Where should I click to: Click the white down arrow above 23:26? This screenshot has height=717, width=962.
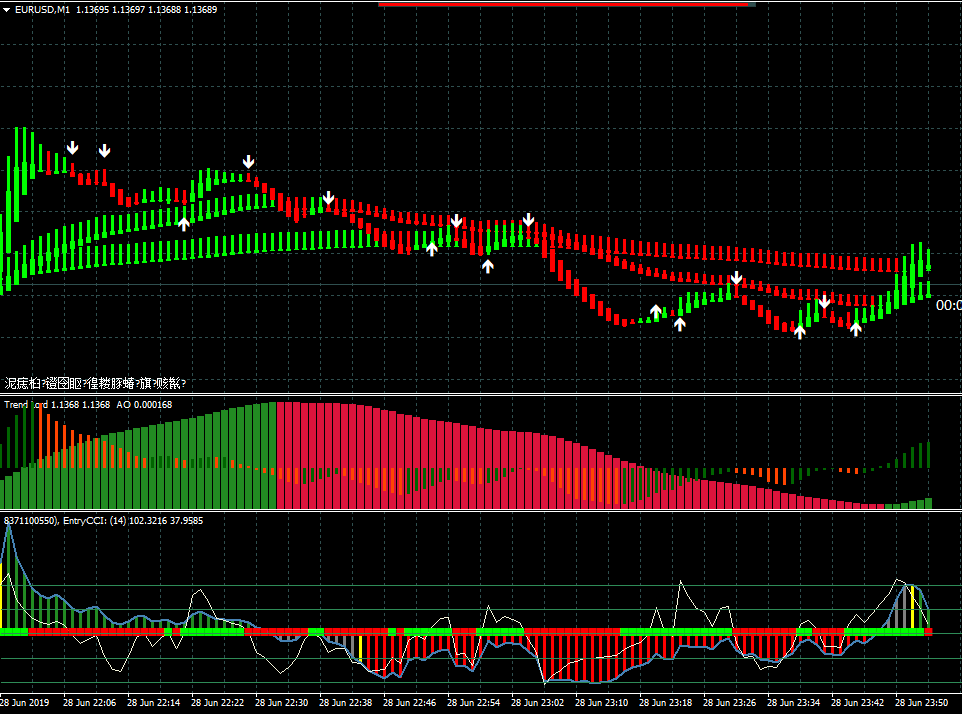(x=736, y=278)
